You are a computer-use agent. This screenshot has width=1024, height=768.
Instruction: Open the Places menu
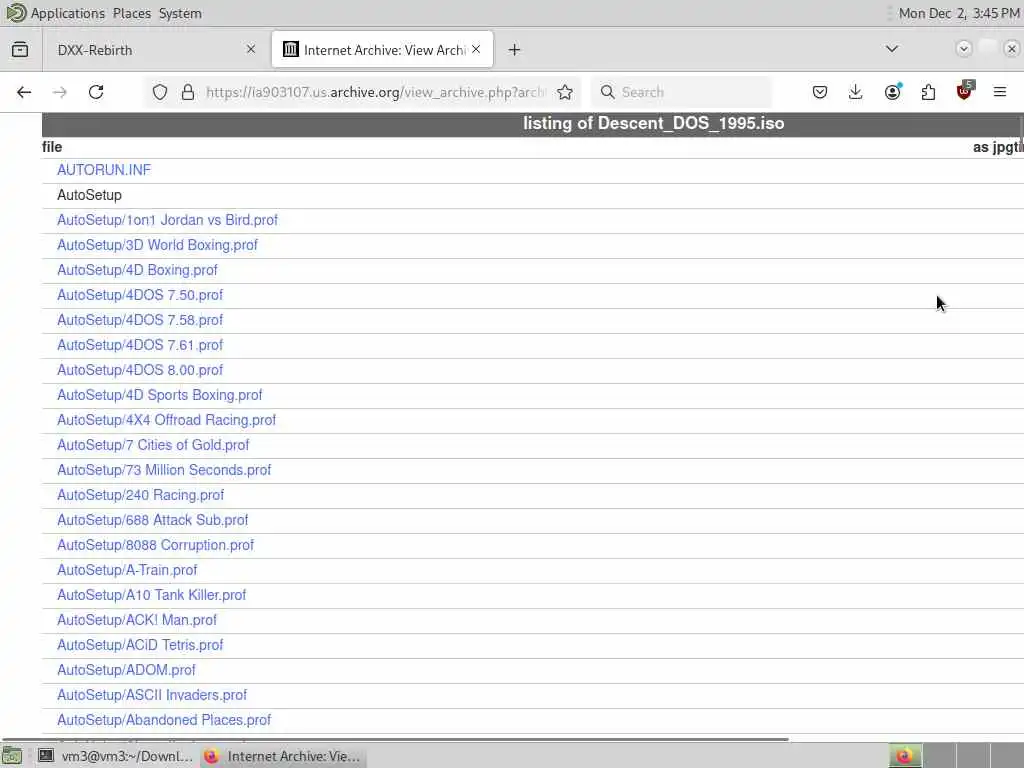pyautogui.click(x=131, y=13)
